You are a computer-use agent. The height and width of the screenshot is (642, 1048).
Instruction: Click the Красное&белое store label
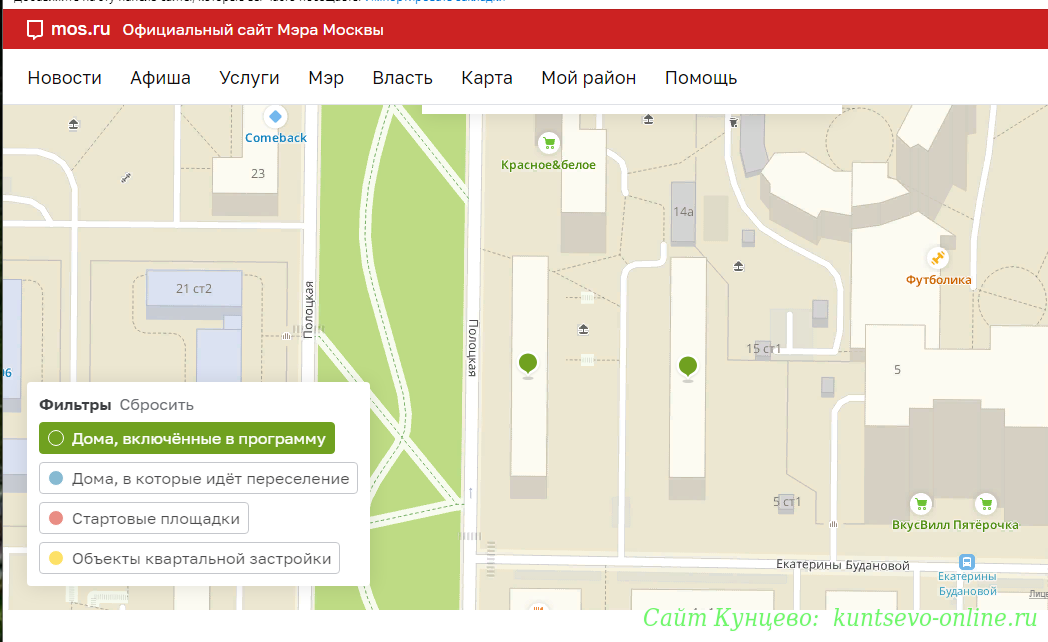click(548, 165)
